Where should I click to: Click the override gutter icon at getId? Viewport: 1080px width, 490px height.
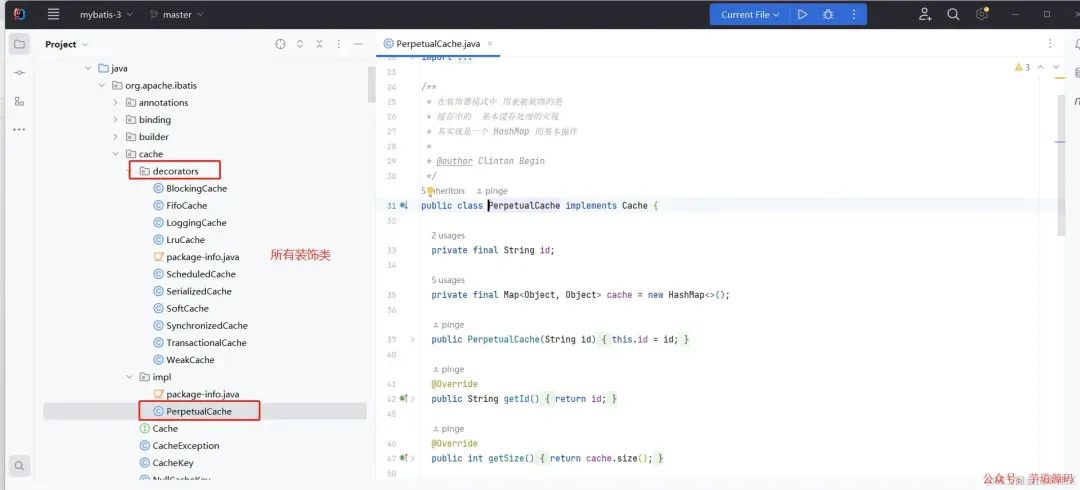click(x=404, y=398)
